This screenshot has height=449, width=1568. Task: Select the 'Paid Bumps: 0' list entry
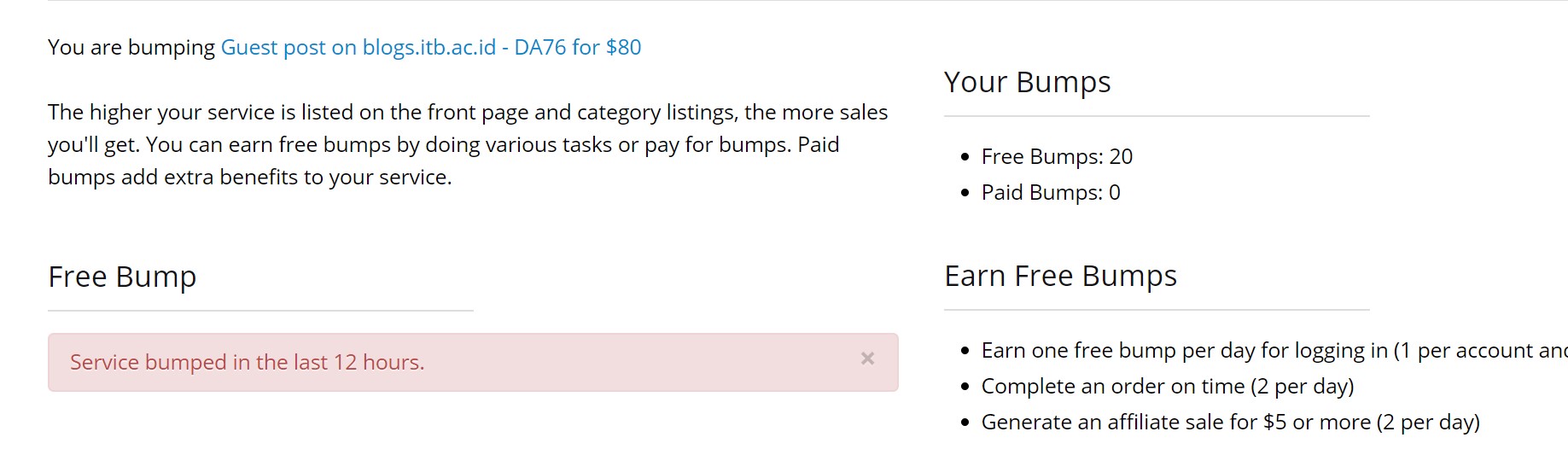coord(1050,193)
